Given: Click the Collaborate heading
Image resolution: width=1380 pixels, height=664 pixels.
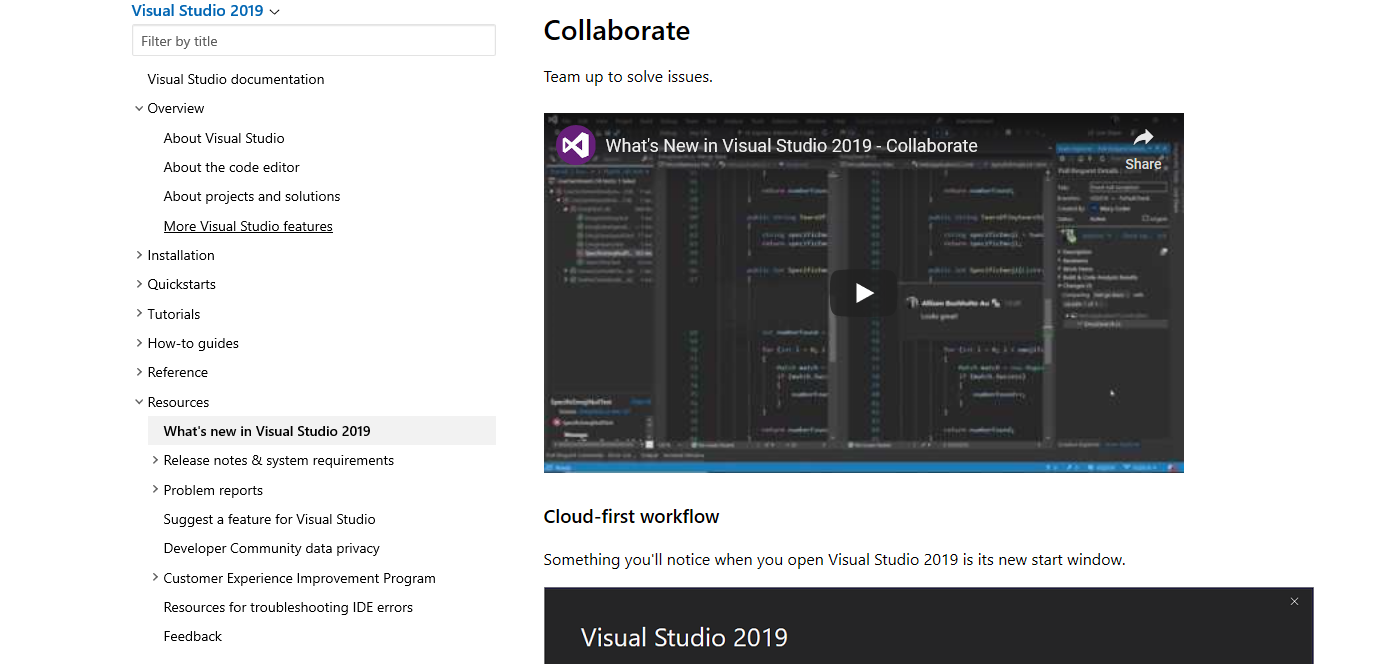Looking at the screenshot, I should [x=617, y=30].
